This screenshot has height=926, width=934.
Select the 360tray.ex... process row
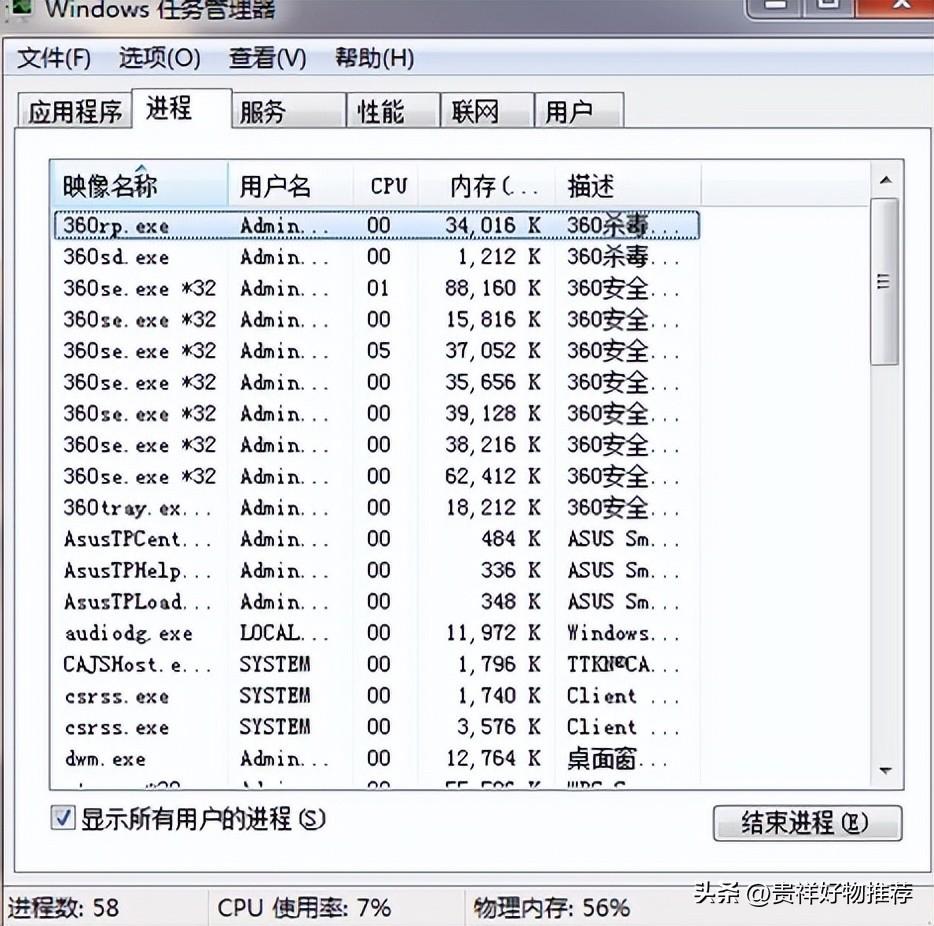(376, 507)
